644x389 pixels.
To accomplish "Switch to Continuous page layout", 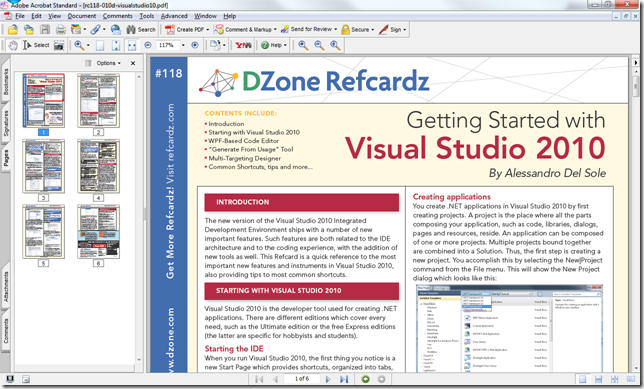I will click(598, 379).
